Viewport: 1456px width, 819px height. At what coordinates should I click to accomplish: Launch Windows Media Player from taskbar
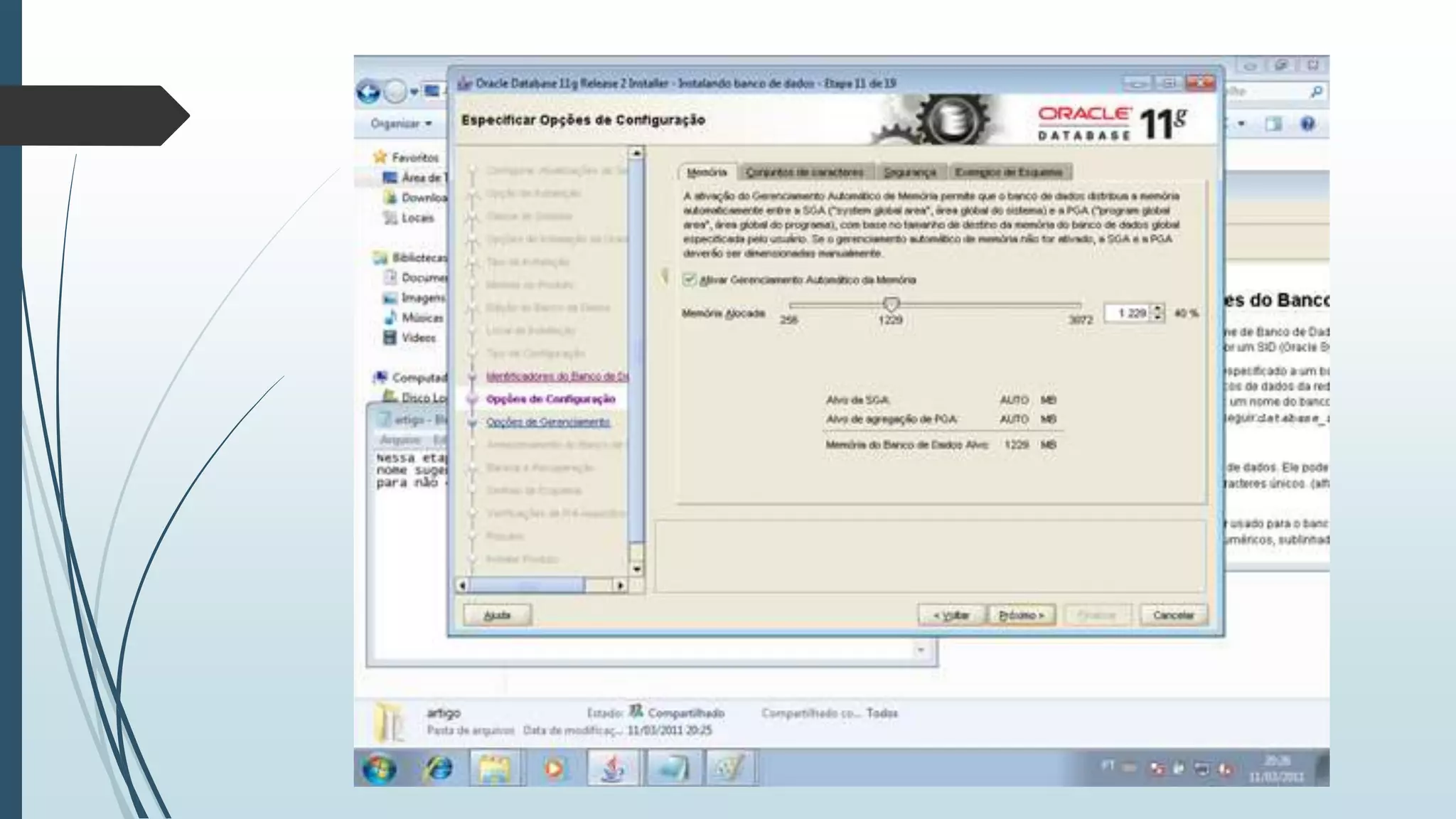(x=555, y=769)
